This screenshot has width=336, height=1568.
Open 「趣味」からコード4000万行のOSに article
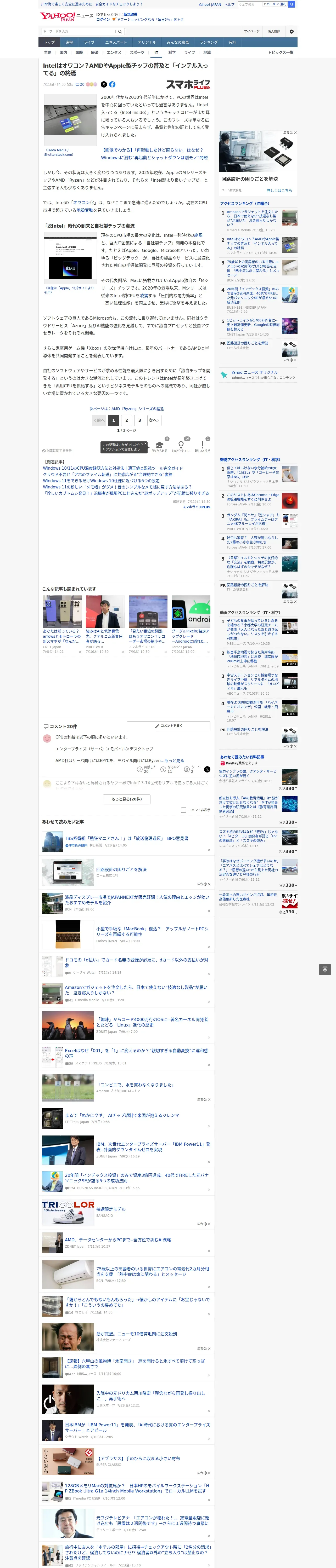point(152,1022)
